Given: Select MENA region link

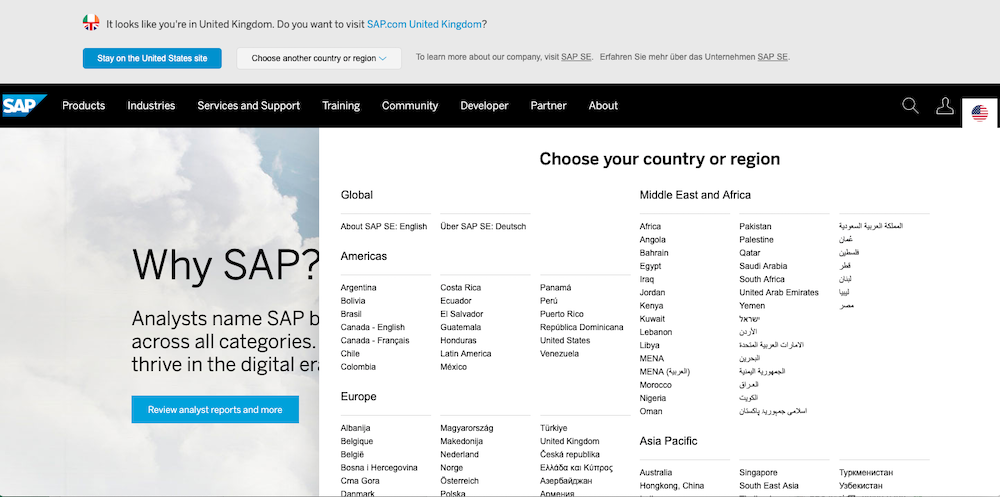Looking at the screenshot, I should [652, 359].
